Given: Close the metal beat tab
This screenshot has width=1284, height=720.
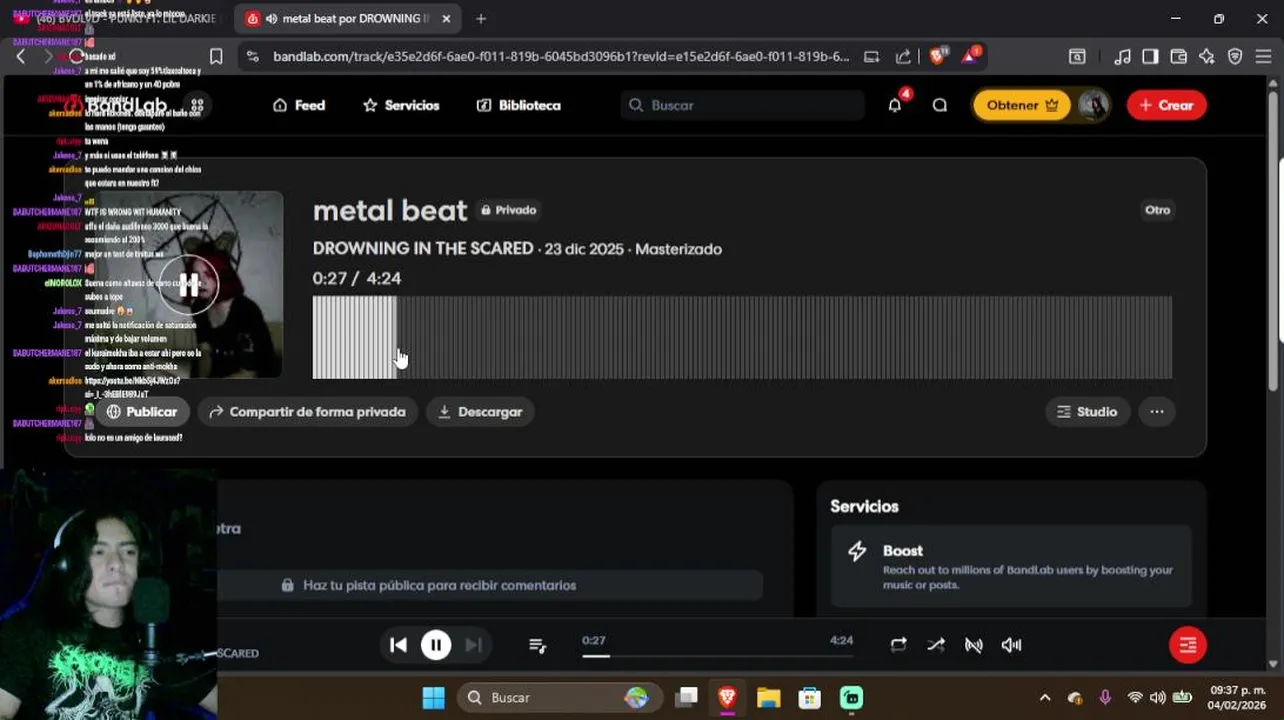Looking at the screenshot, I should 446,19.
